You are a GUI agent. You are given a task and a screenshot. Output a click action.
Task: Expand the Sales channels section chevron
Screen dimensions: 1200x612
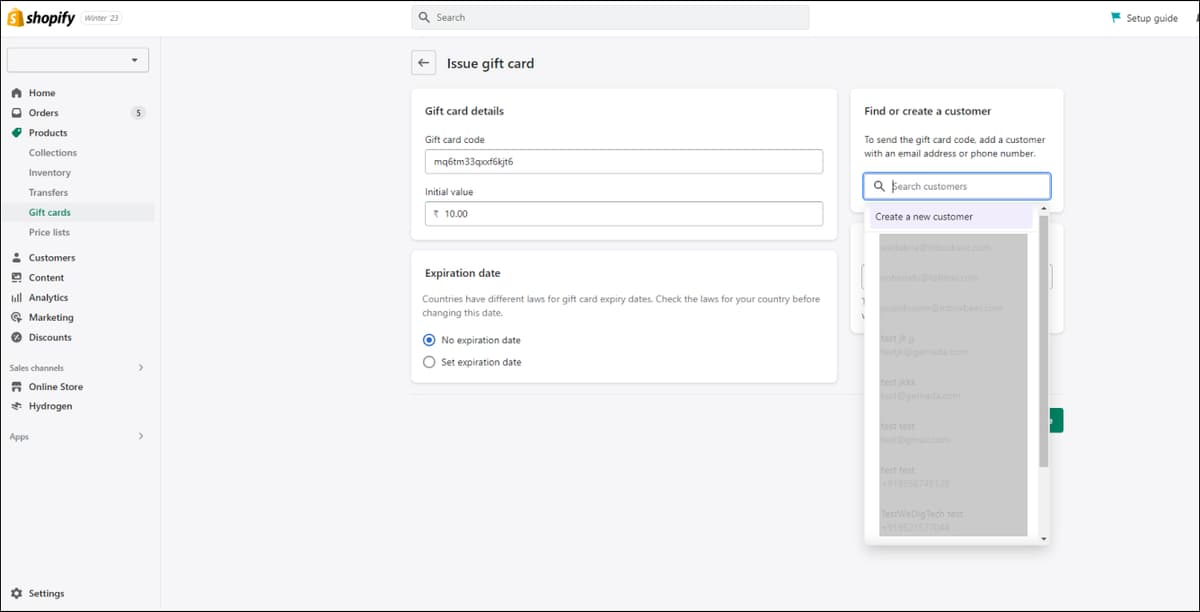point(141,368)
